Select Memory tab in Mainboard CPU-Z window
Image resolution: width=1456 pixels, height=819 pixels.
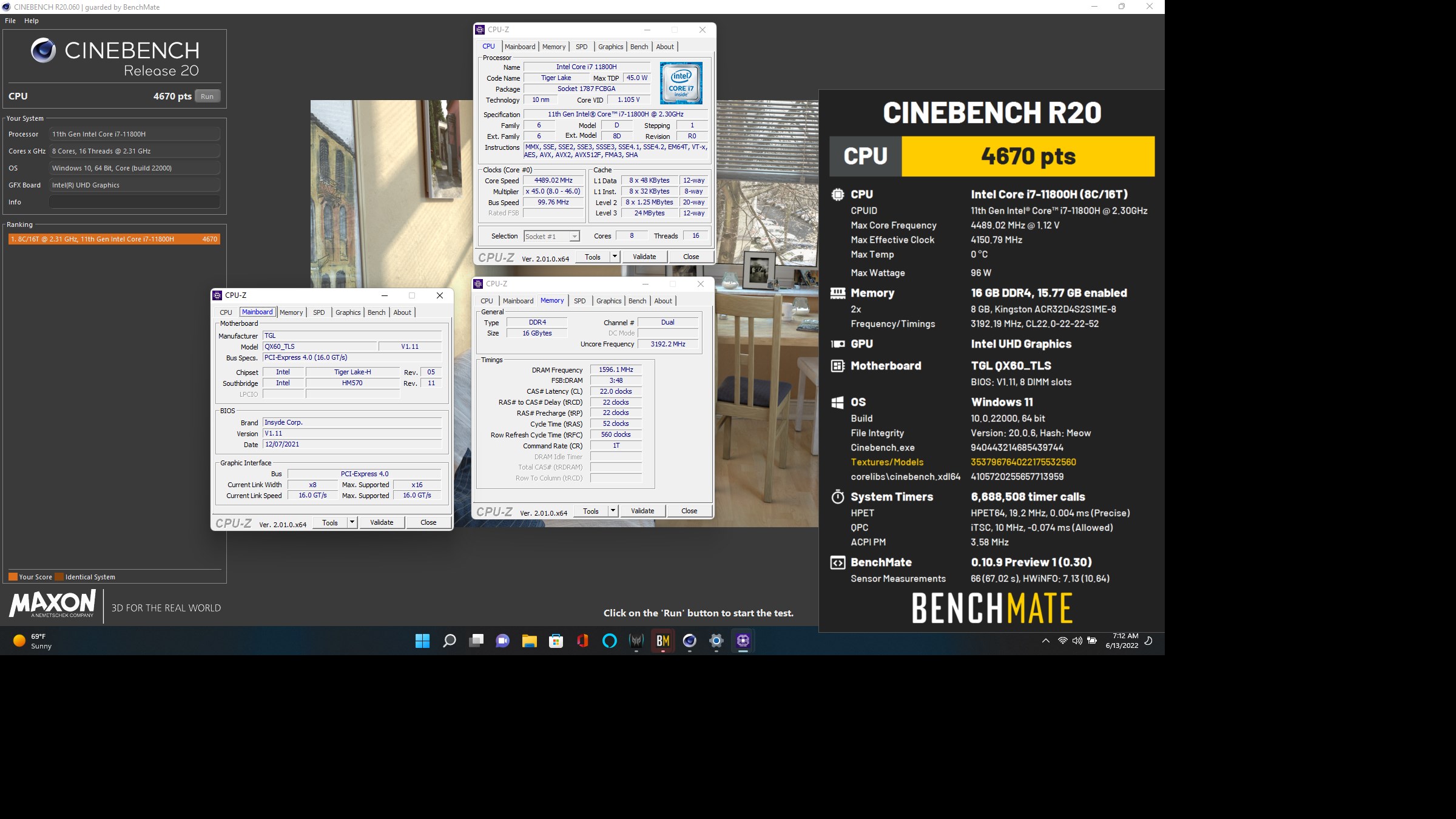coord(291,312)
